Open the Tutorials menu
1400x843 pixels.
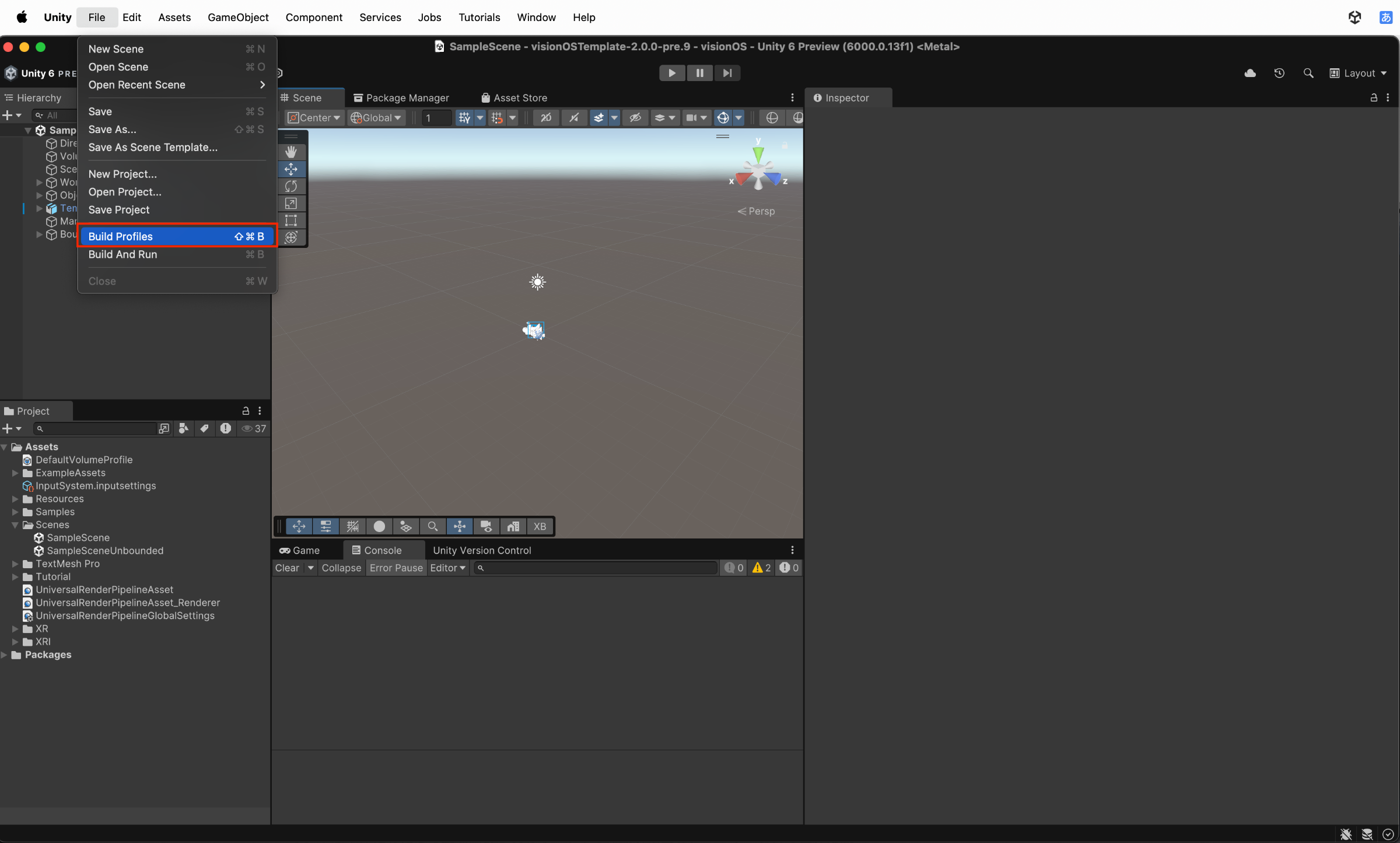pyautogui.click(x=479, y=17)
